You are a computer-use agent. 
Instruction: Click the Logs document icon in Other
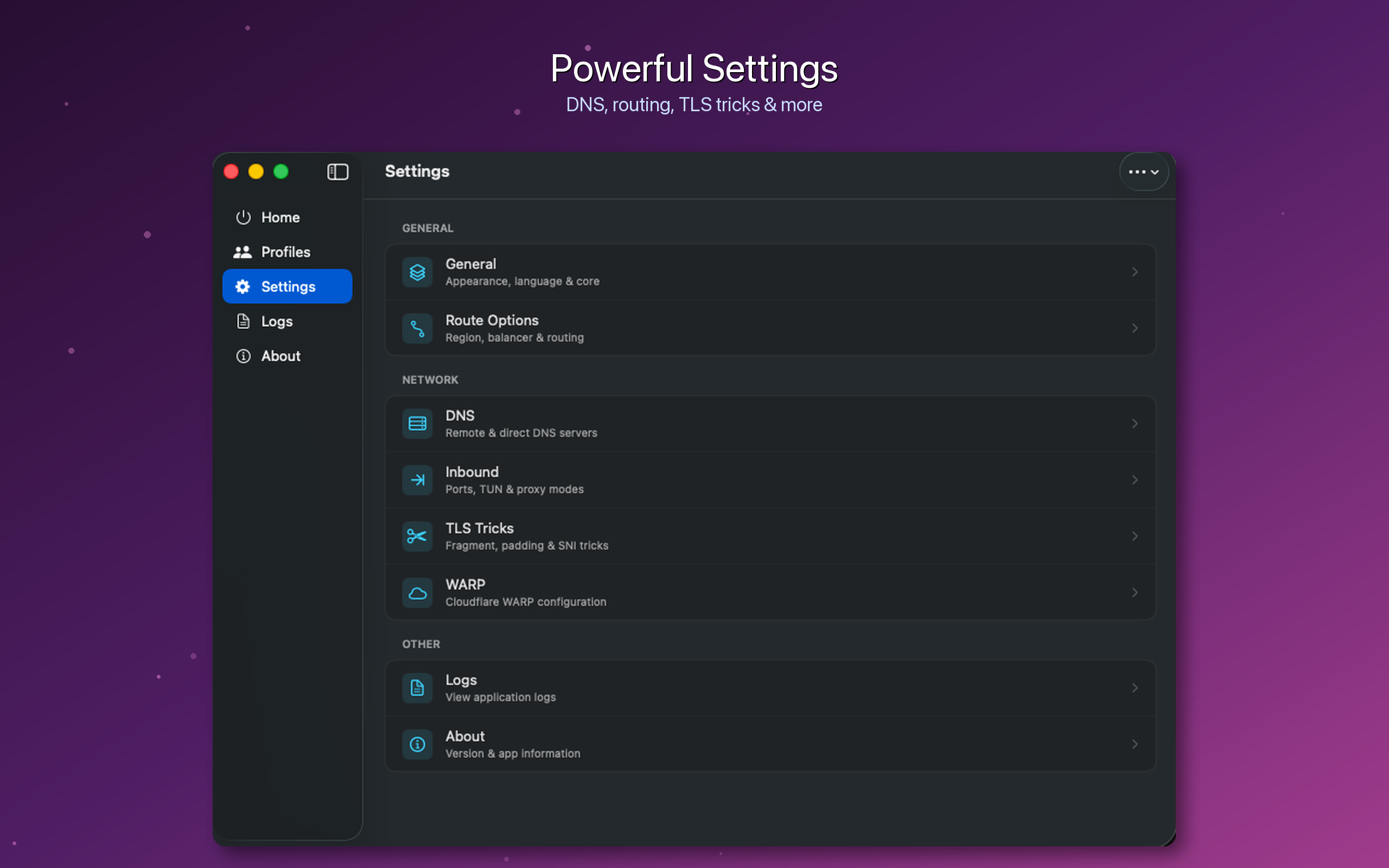coord(417,688)
